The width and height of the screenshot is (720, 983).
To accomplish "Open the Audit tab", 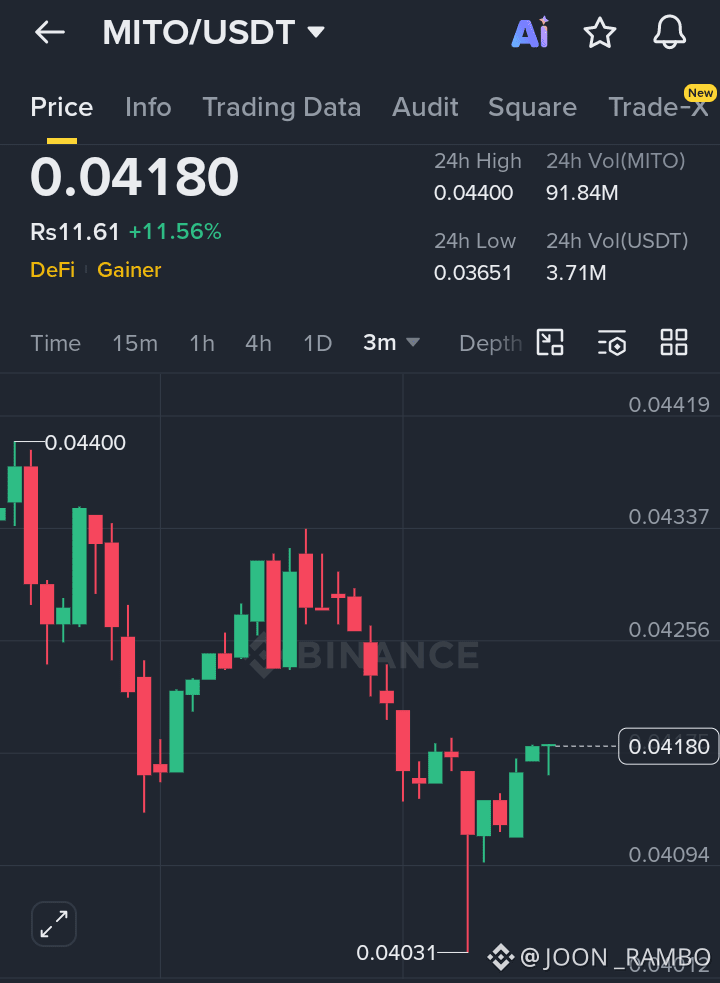I will (x=425, y=107).
